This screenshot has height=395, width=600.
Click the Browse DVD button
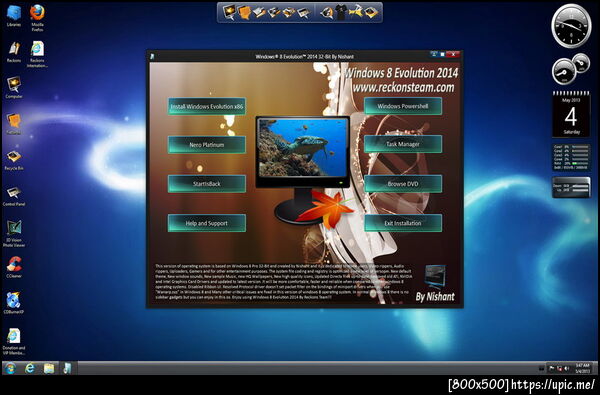(403, 184)
